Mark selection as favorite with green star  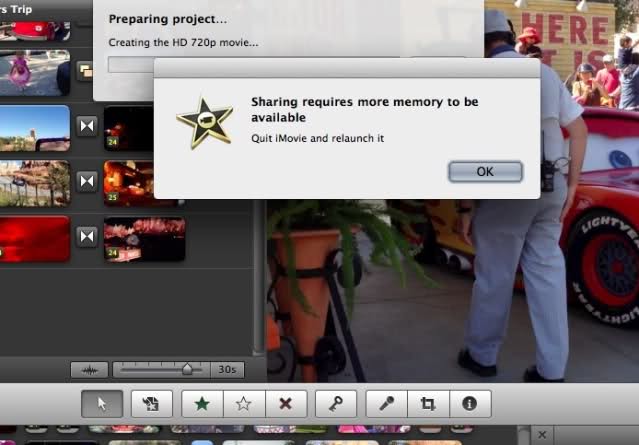tap(202, 403)
